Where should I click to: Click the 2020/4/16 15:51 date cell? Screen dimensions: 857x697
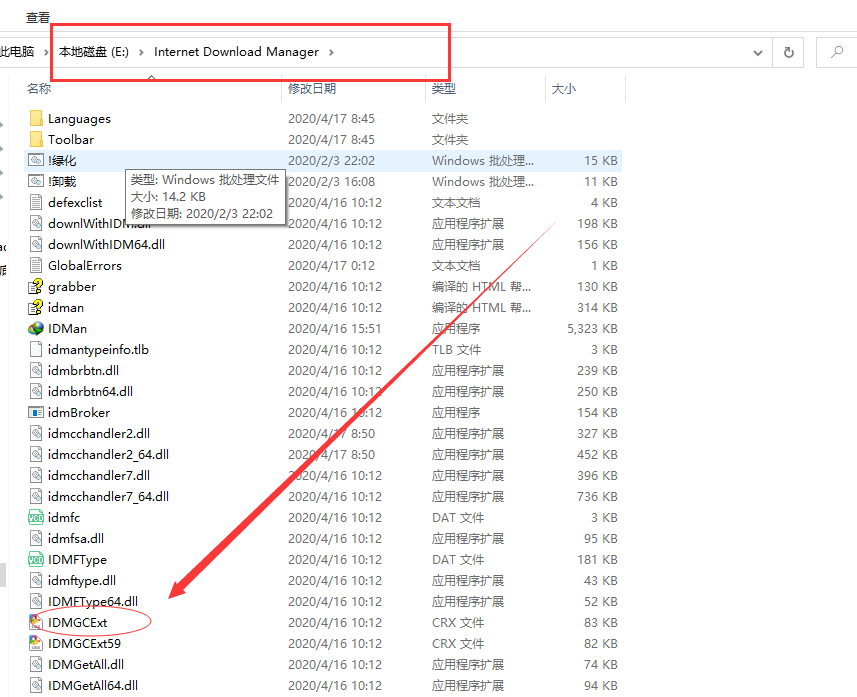pyautogui.click(x=334, y=329)
